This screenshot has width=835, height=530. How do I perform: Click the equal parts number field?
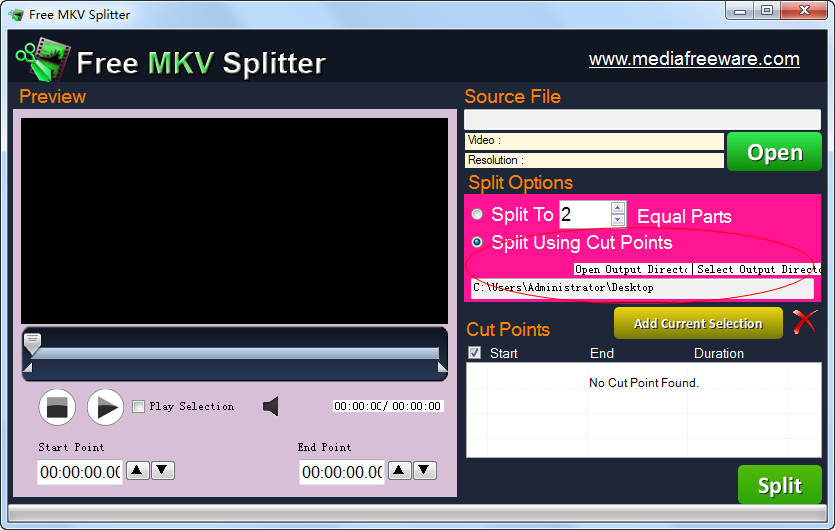click(x=585, y=214)
